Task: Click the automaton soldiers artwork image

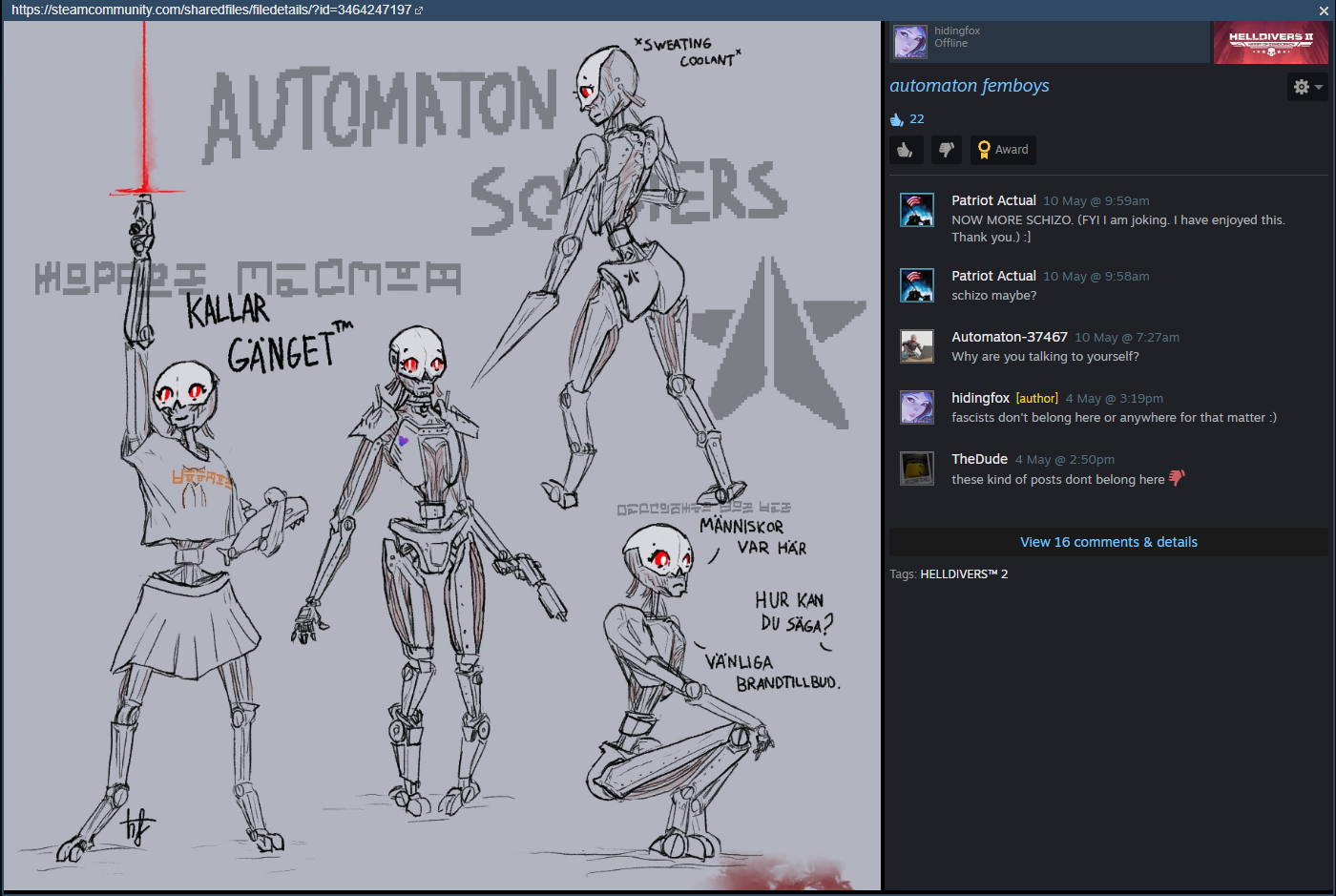Action: point(441,456)
